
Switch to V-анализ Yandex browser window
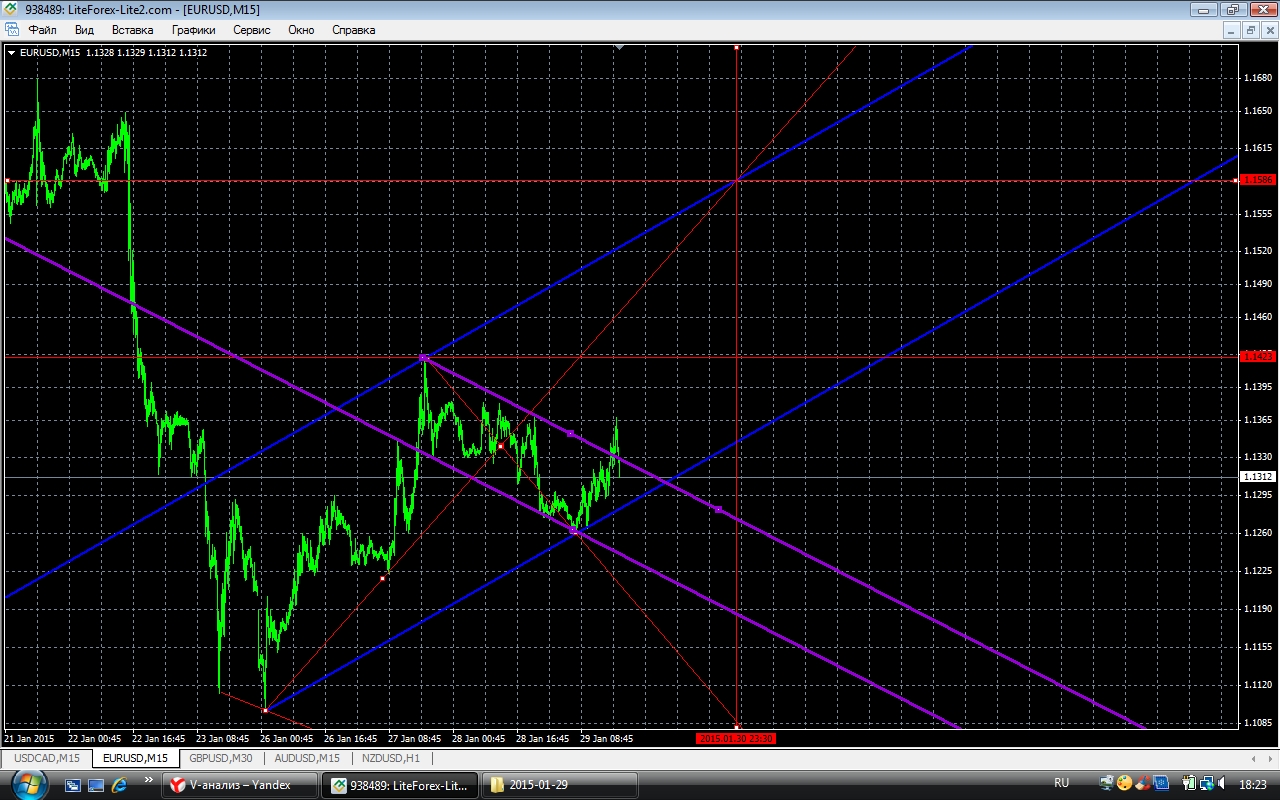point(240,785)
